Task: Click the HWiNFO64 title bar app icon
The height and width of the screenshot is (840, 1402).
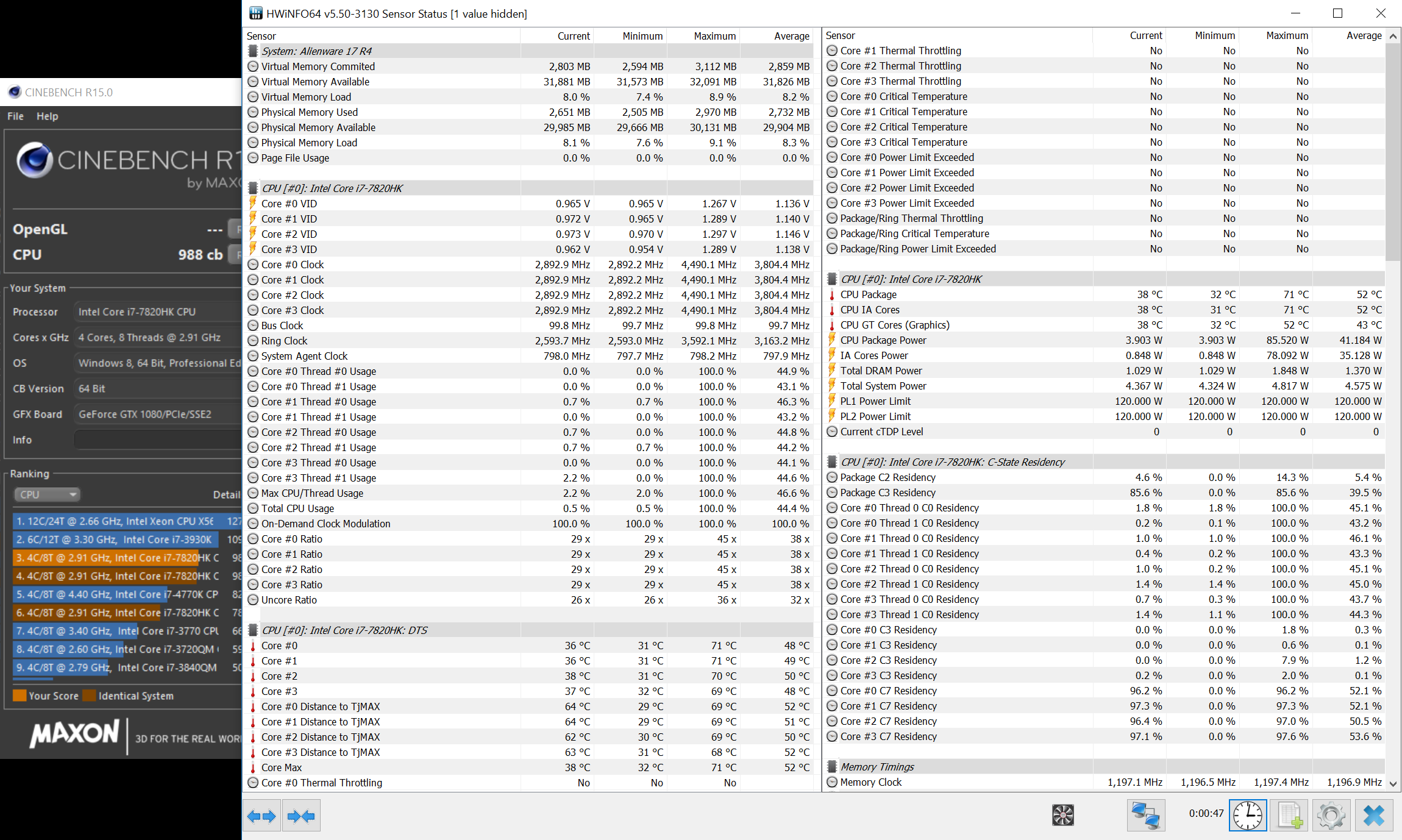Action: 255,13
